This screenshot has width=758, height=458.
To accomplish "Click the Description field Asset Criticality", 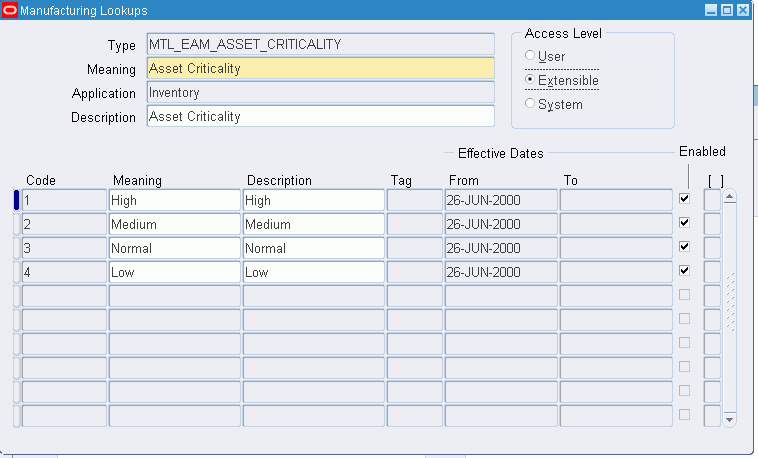I will [321, 116].
